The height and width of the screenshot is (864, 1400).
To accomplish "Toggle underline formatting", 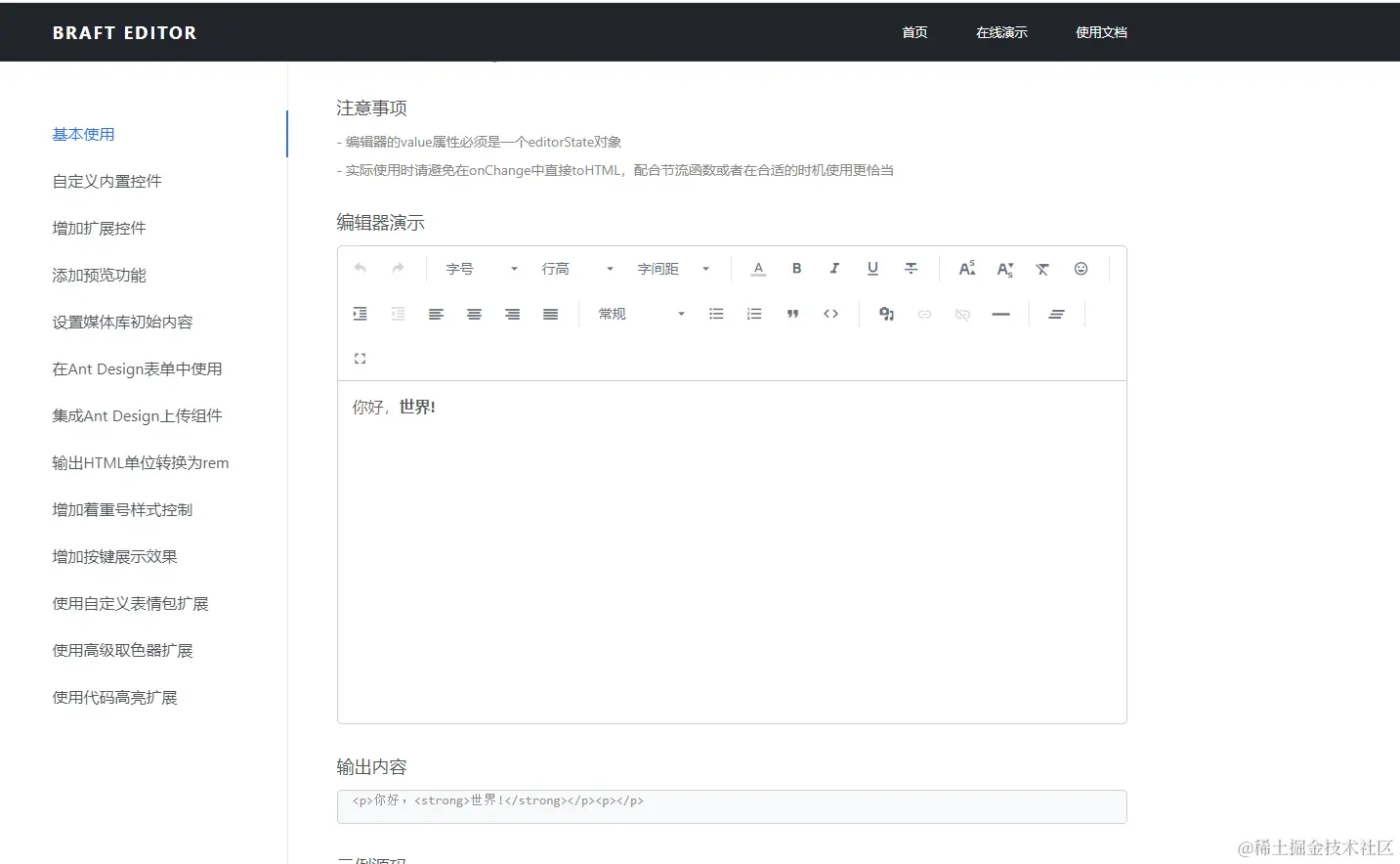I will (x=872, y=269).
